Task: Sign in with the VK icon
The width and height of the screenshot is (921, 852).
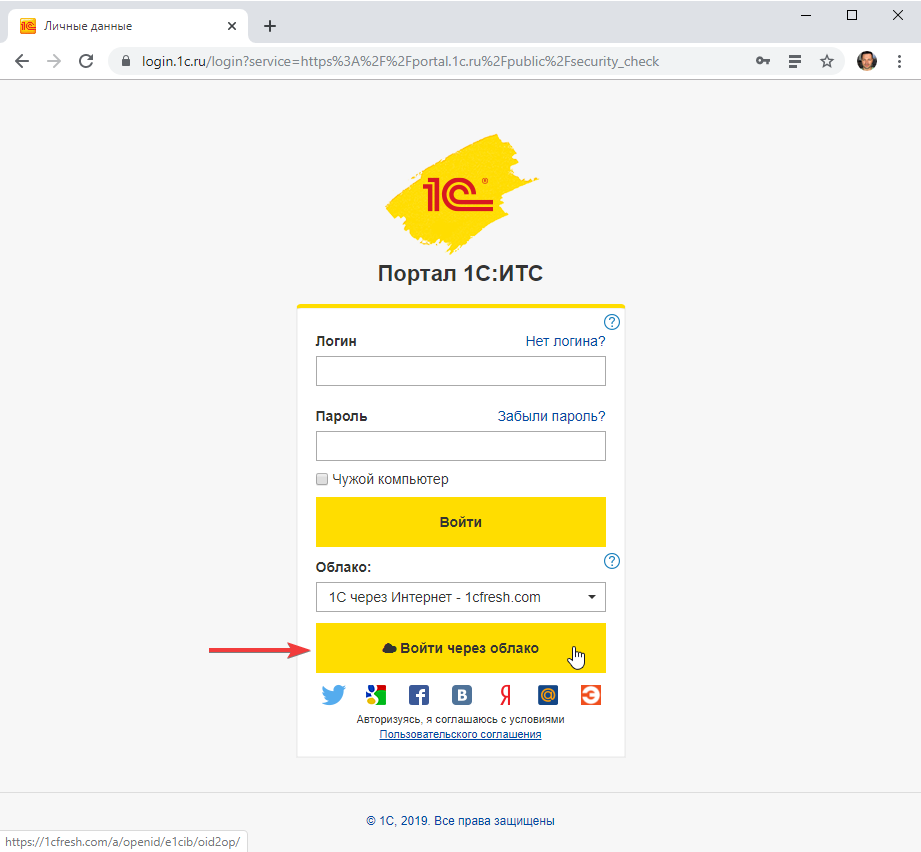Action: click(462, 695)
